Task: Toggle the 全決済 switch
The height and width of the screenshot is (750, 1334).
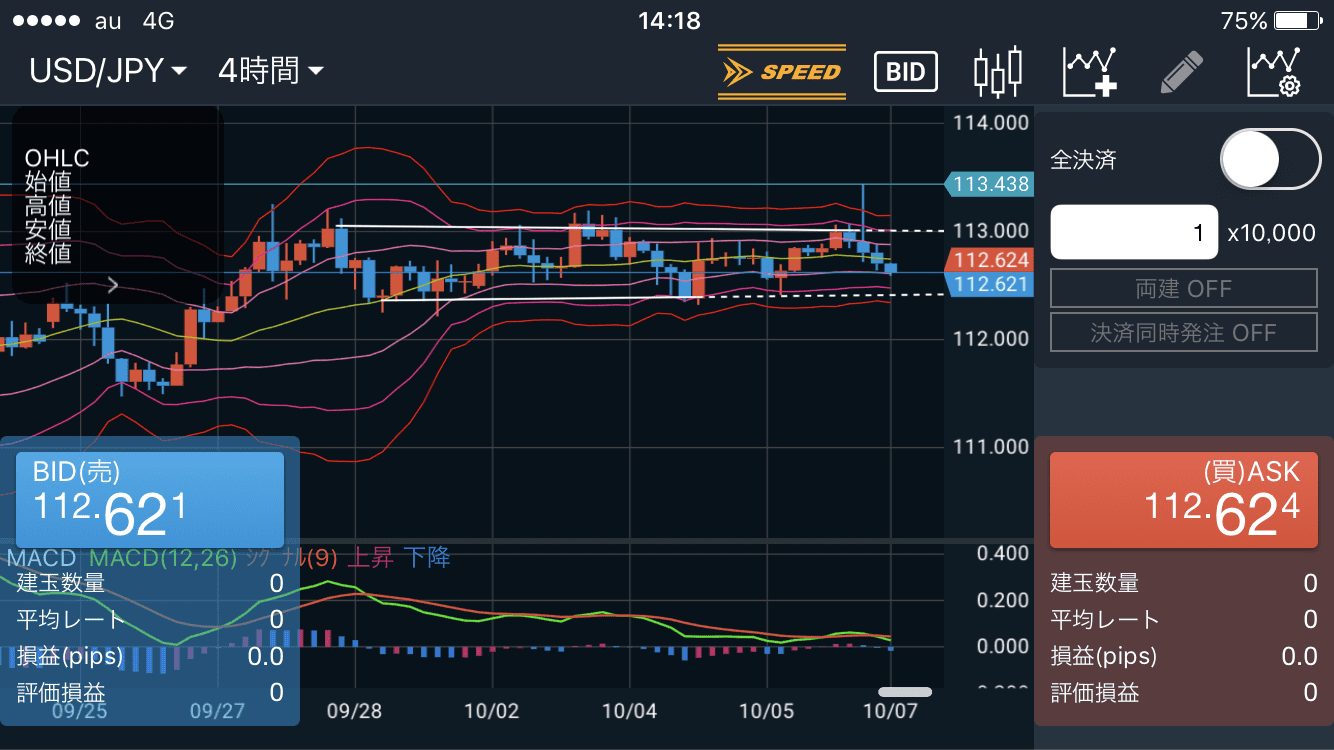Action: coord(1271,159)
